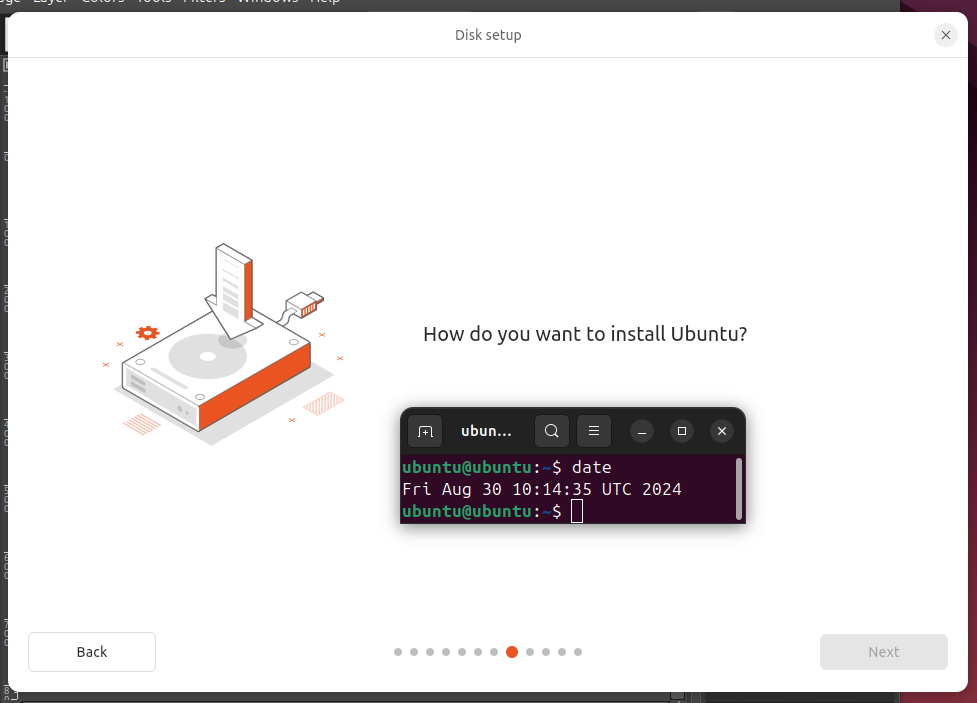This screenshot has height=703, width=977.
Task: Click the 'Disk setup' window title
Action: tap(488, 35)
